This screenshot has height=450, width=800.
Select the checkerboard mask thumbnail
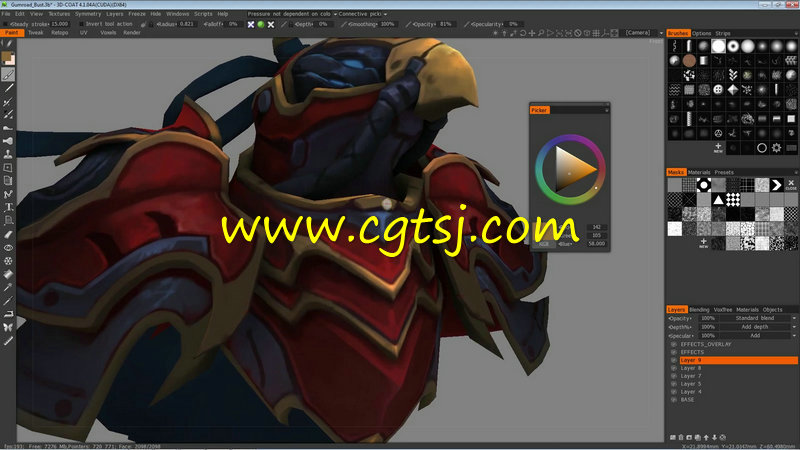[x=733, y=199]
